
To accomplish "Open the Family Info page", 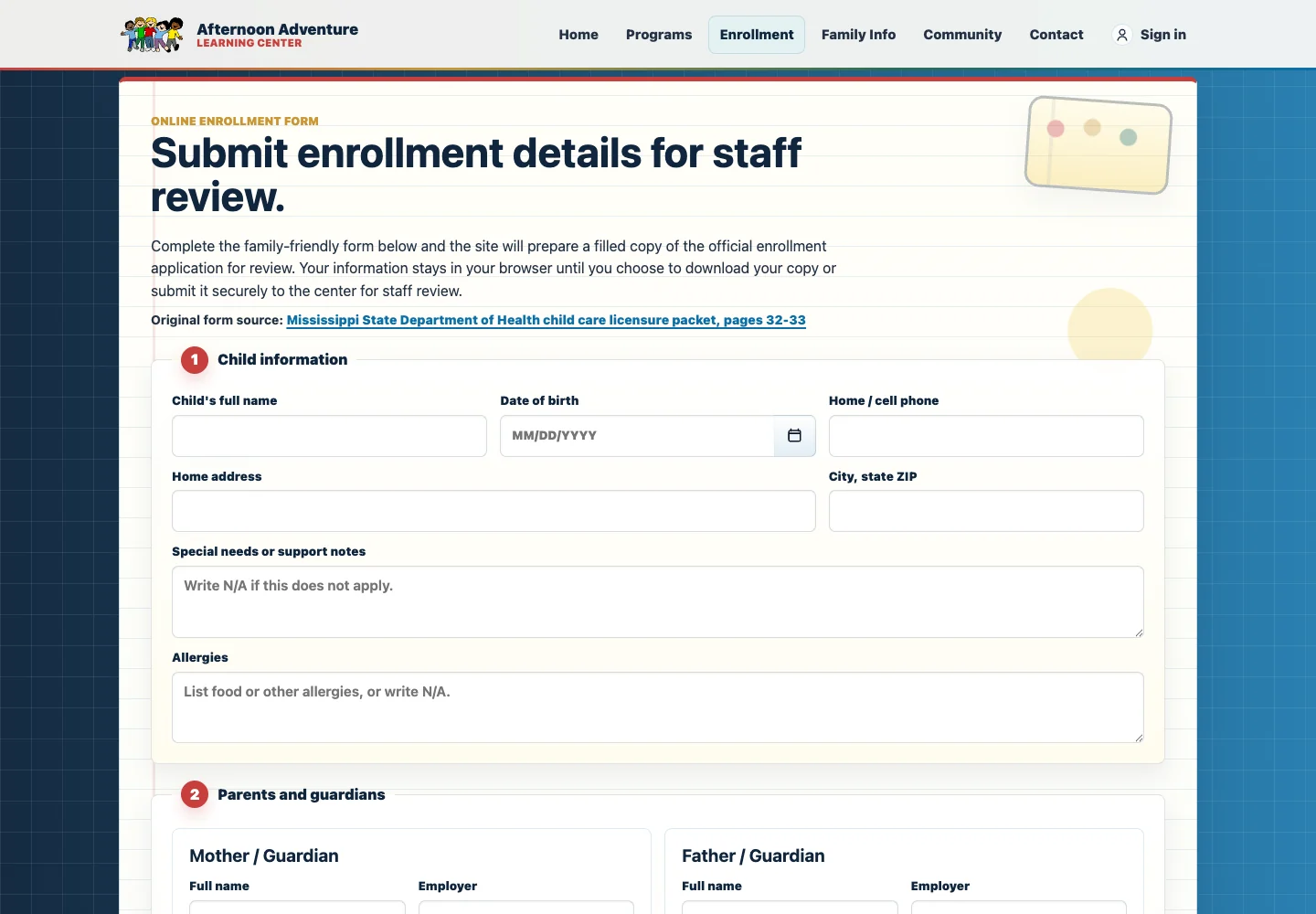I will coord(858,35).
